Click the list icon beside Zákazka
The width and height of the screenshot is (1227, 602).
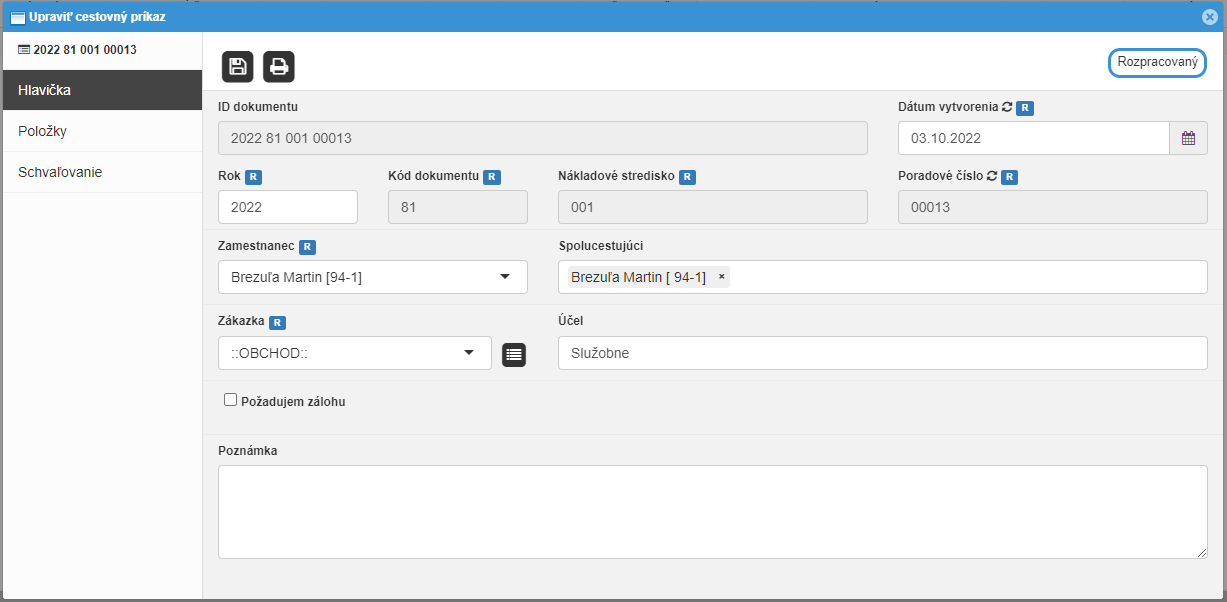[513, 354]
